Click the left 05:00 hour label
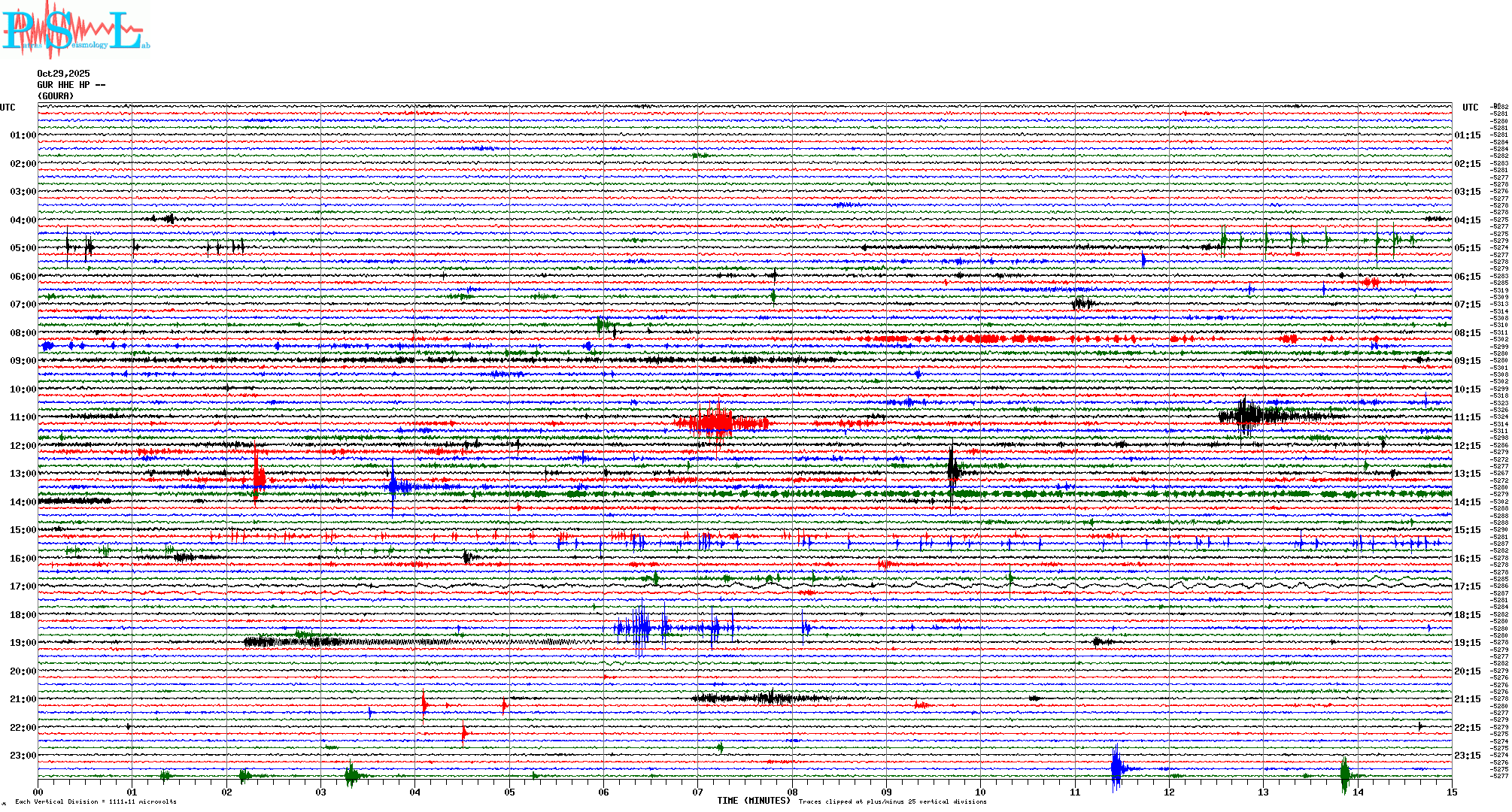This screenshot has width=1512, height=812. pyautogui.click(x=23, y=248)
